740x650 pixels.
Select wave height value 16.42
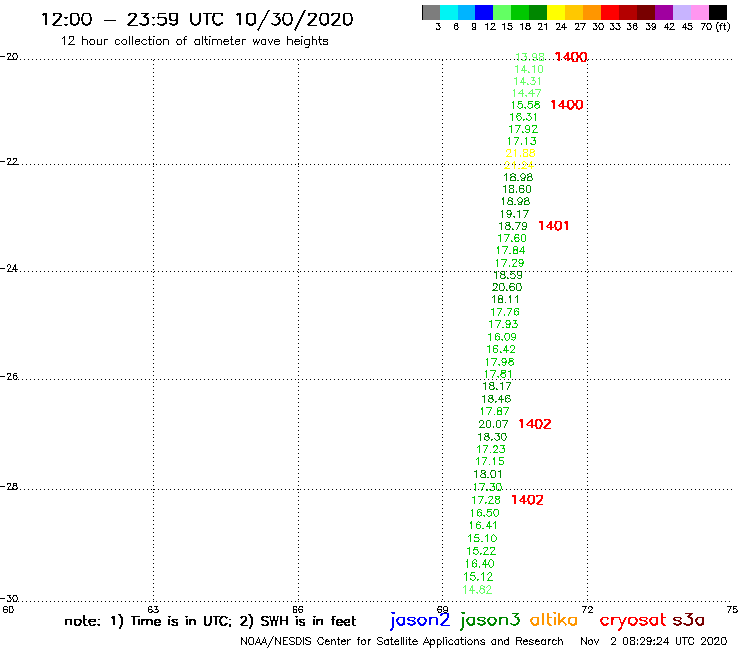point(501,349)
